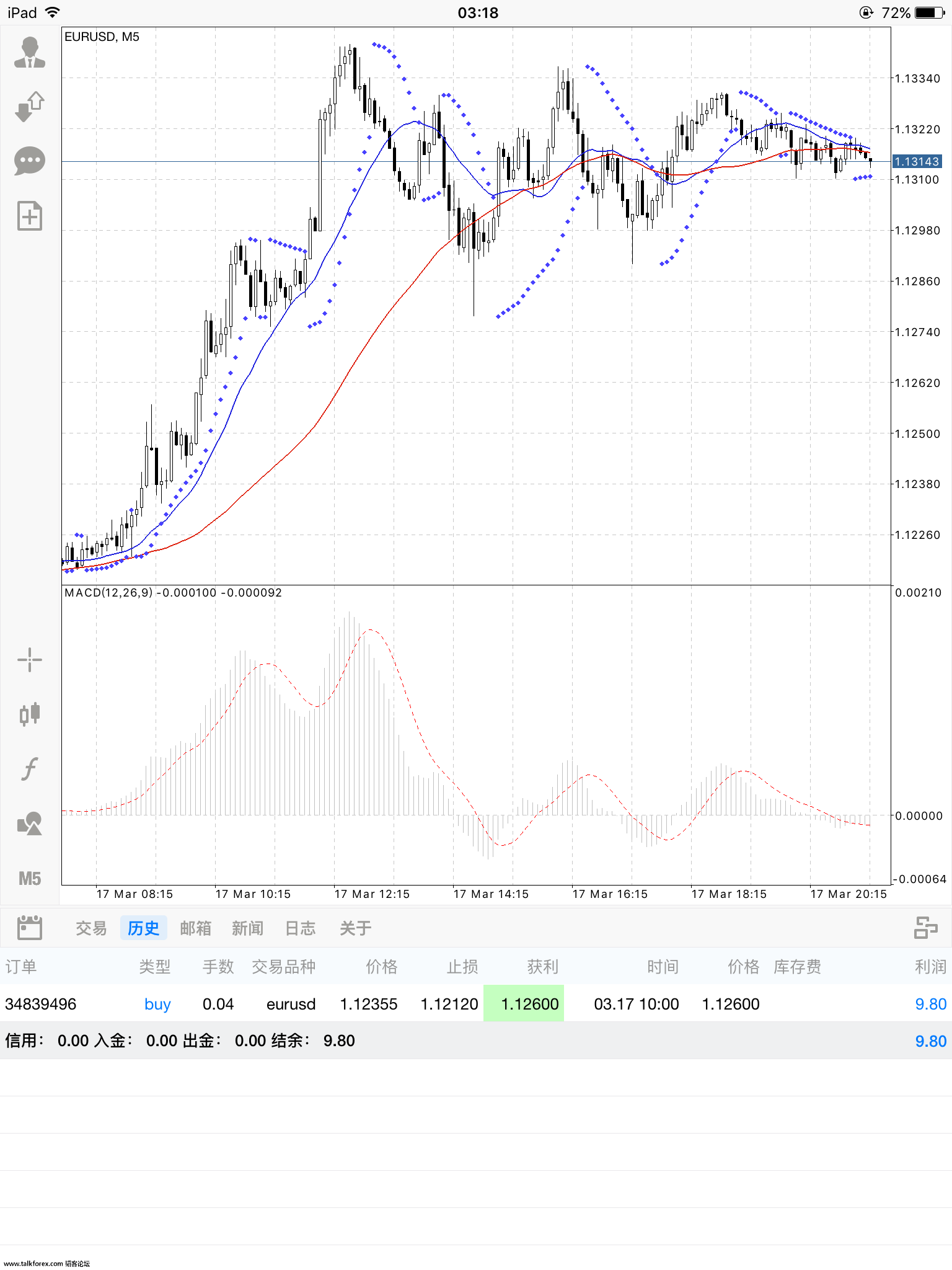Open the indicators function icon
The image size is (952, 1270).
[x=30, y=769]
